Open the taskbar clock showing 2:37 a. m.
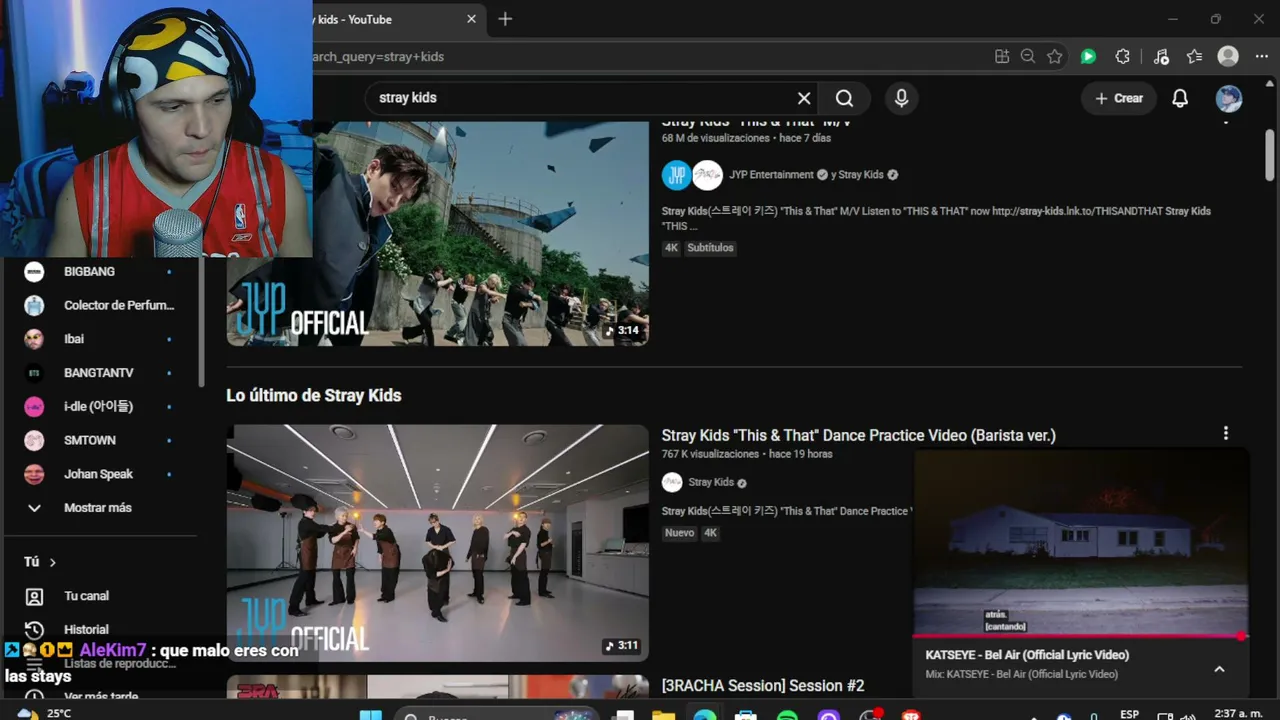 (1237, 714)
